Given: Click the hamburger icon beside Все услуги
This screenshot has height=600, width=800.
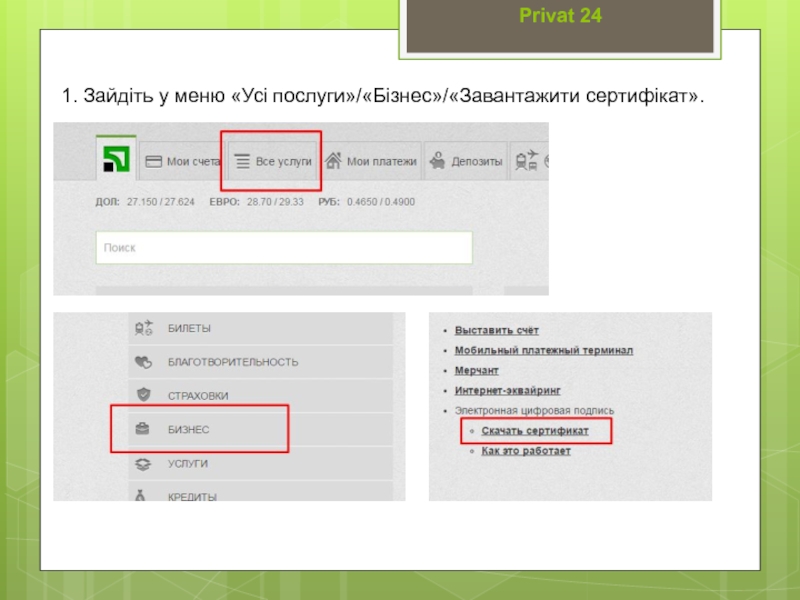Looking at the screenshot, I should click(x=242, y=161).
